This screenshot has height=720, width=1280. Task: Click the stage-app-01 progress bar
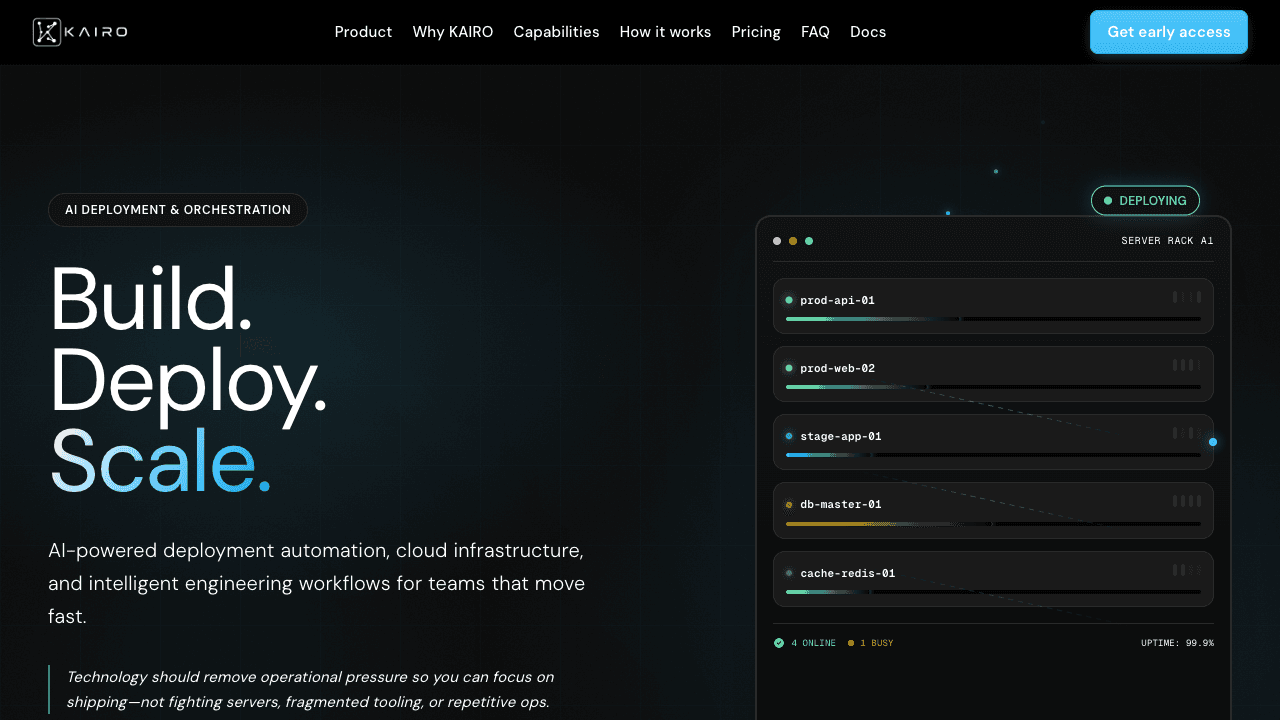pyautogui.click(x=993, y=455)
